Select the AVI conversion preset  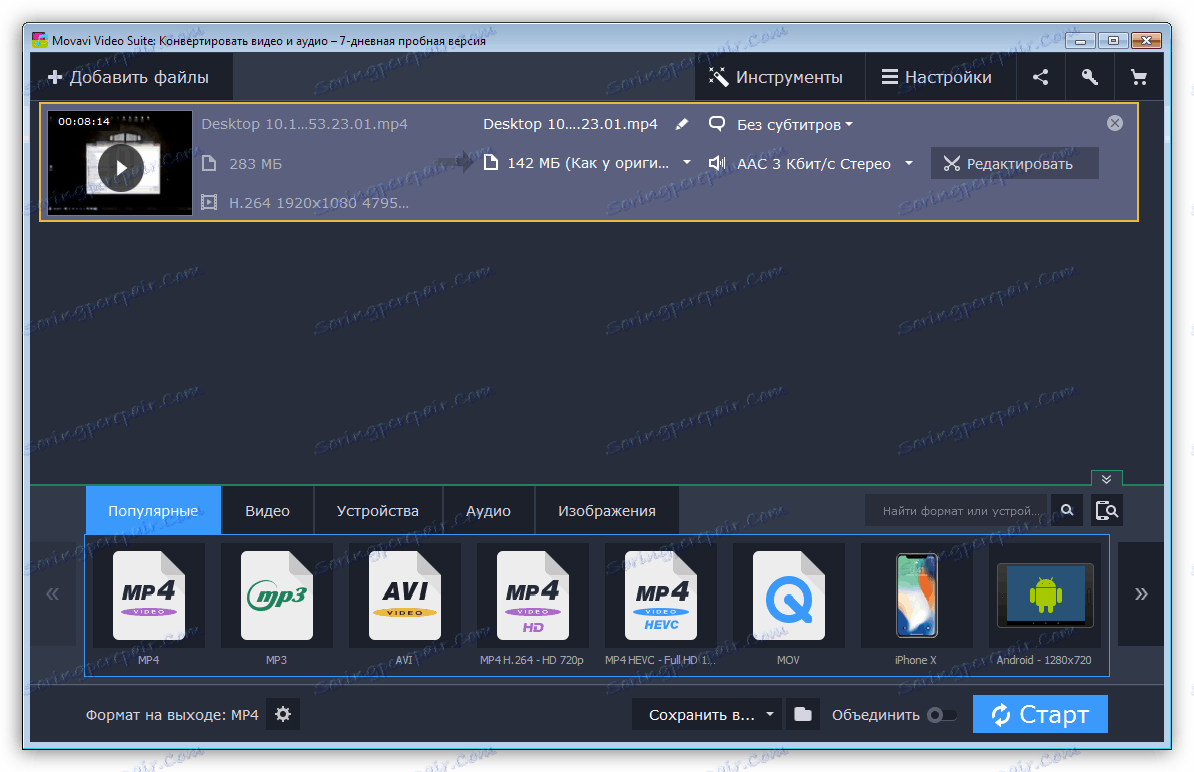click(404, 595)
